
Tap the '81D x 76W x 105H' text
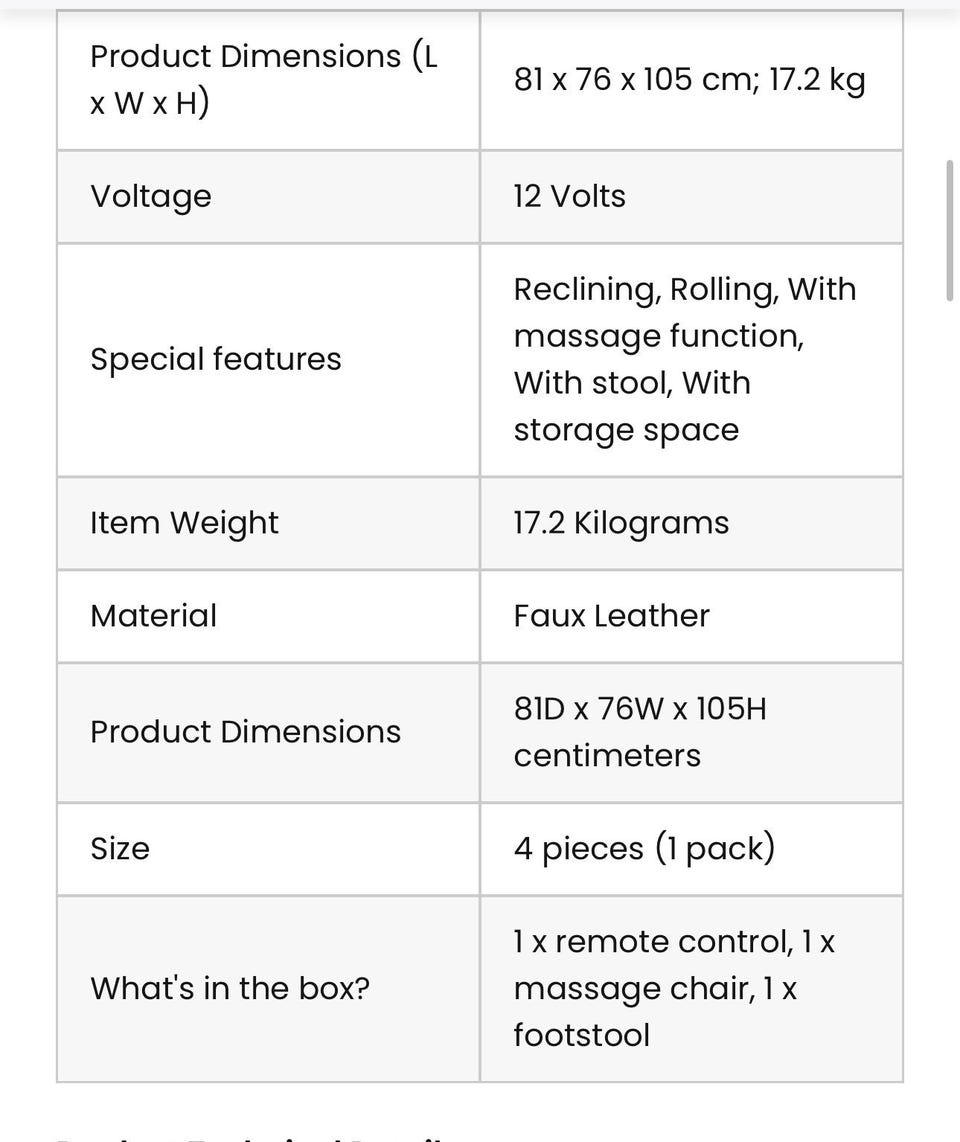(x=640, y=709)
